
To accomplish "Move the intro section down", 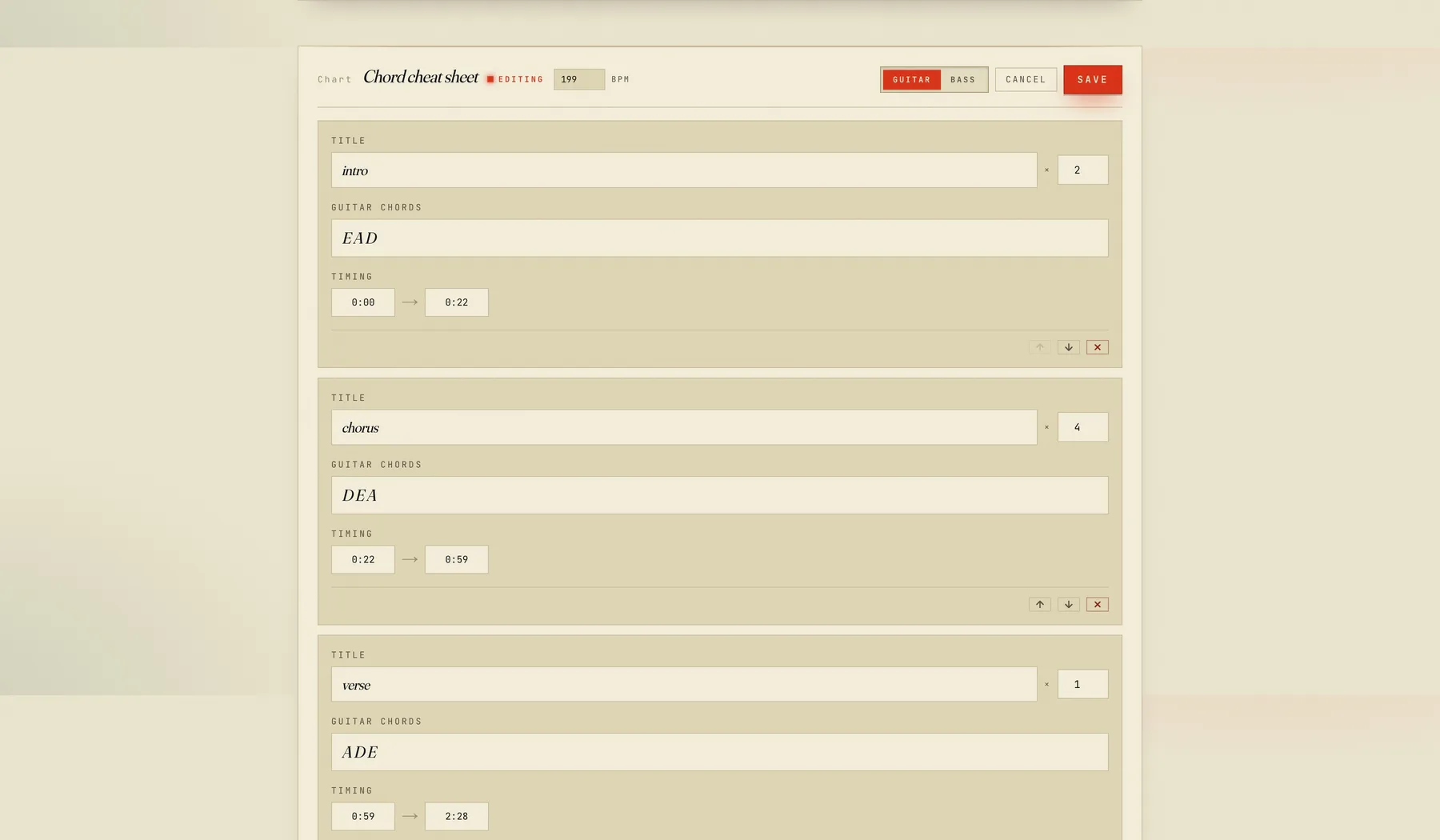I will 1068,347.
